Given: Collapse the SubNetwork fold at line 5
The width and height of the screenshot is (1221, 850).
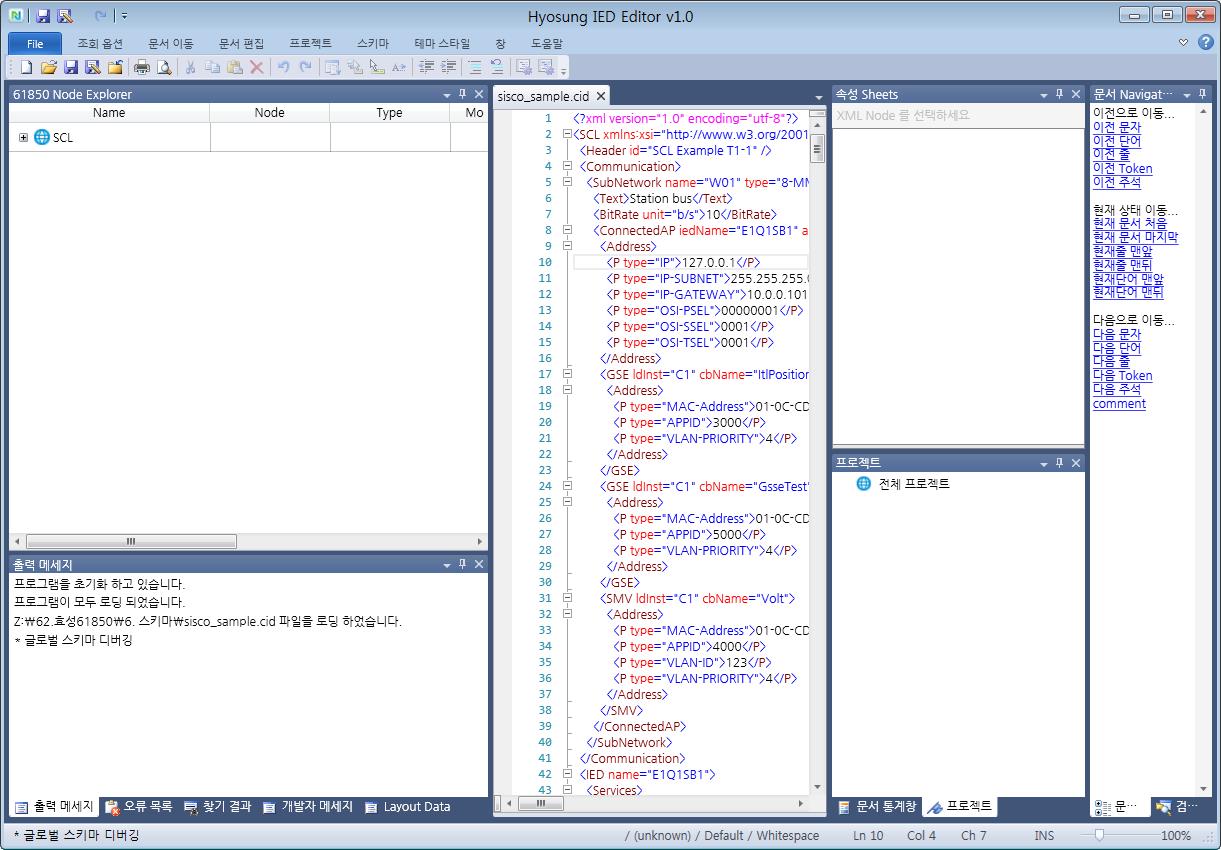Looking at the screenshot, I should (x=567, y=182).
